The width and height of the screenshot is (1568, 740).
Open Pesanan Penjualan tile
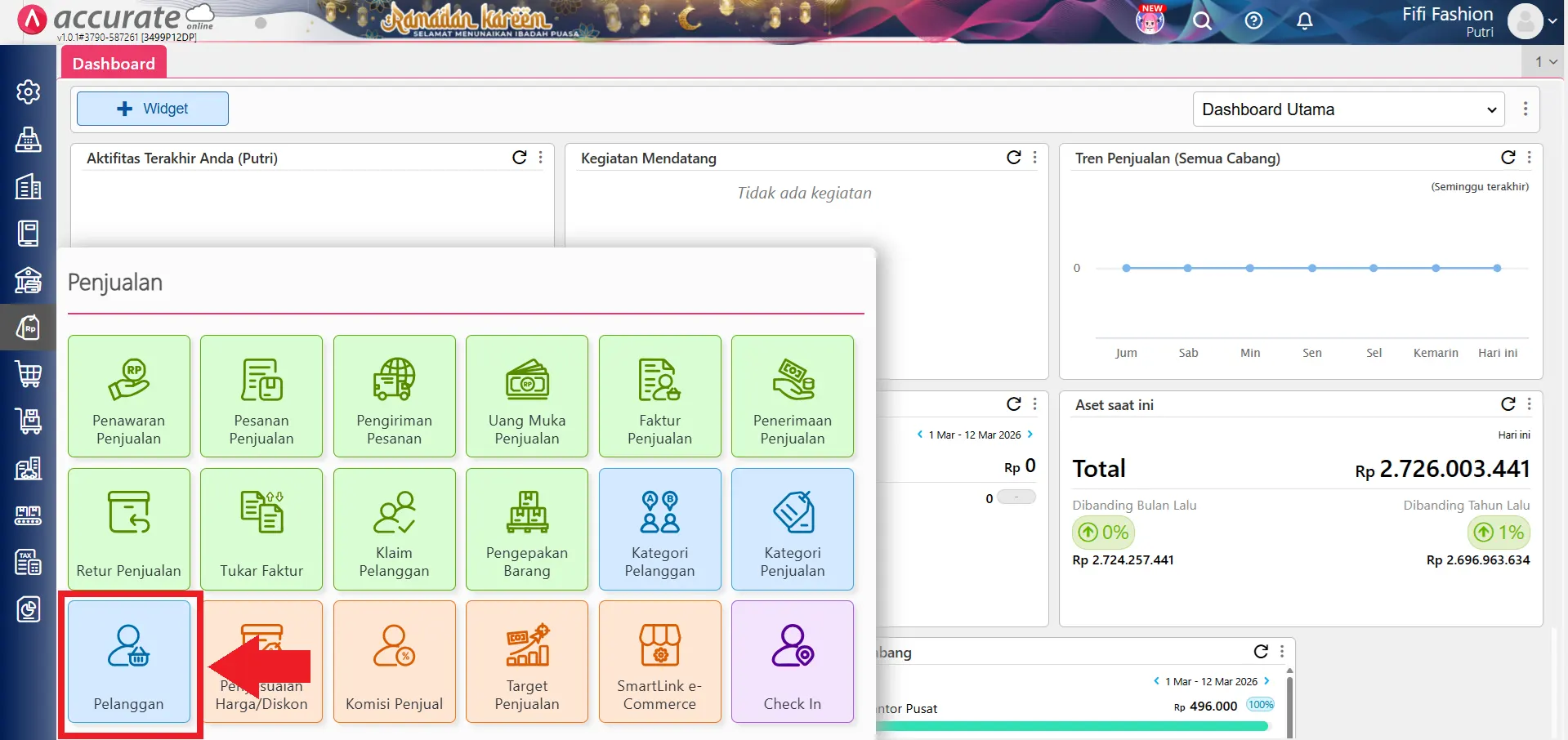click(261, 396)
